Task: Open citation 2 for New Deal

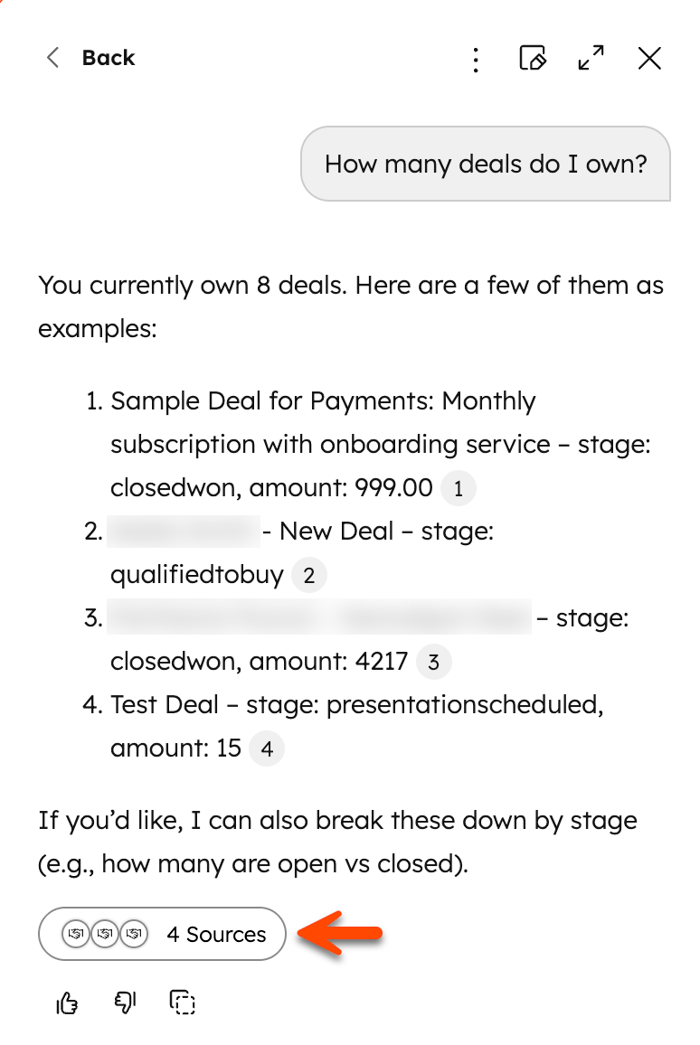Action: click(x=309, y=575)
